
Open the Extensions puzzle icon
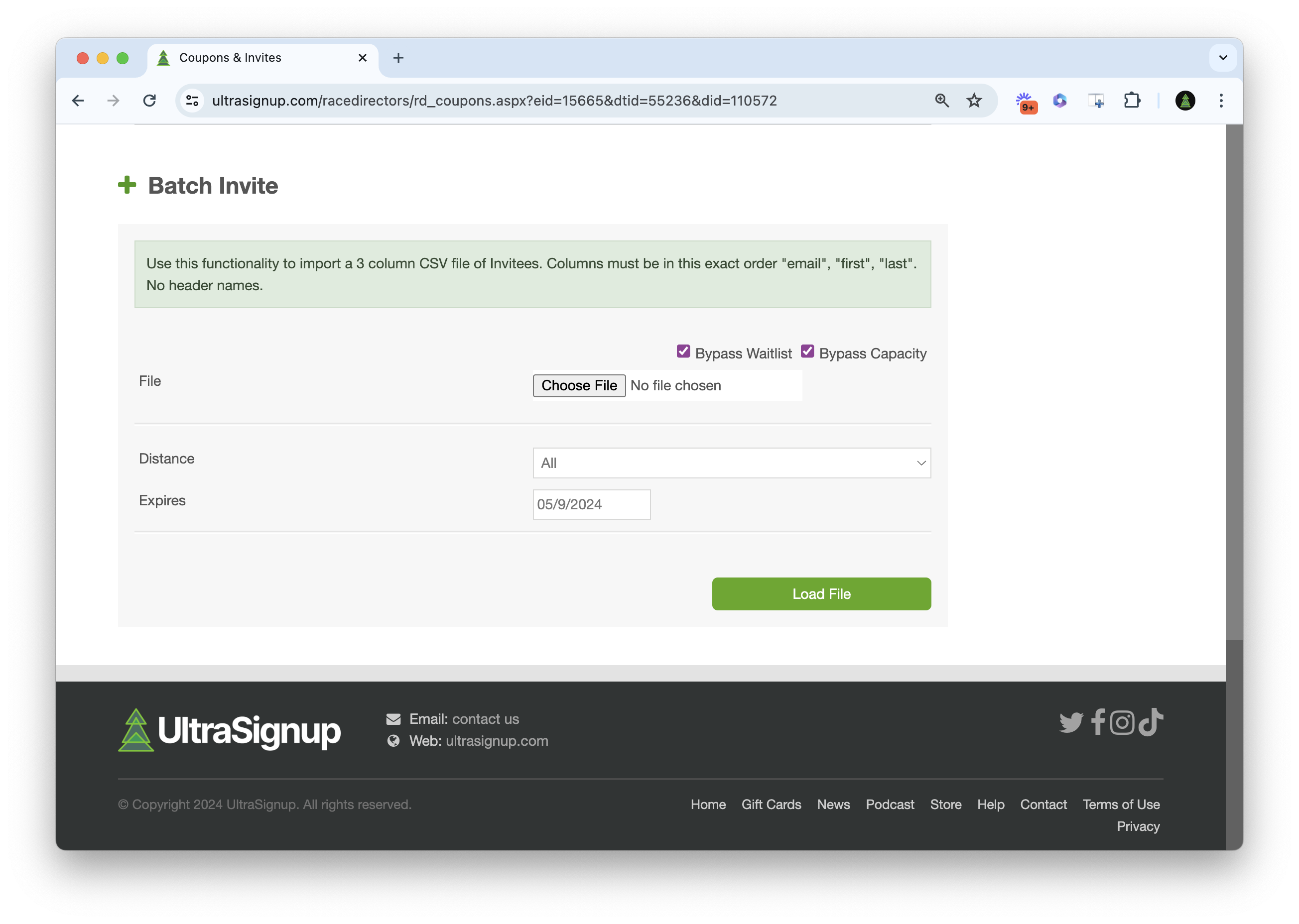click(x=1132, y=101)
